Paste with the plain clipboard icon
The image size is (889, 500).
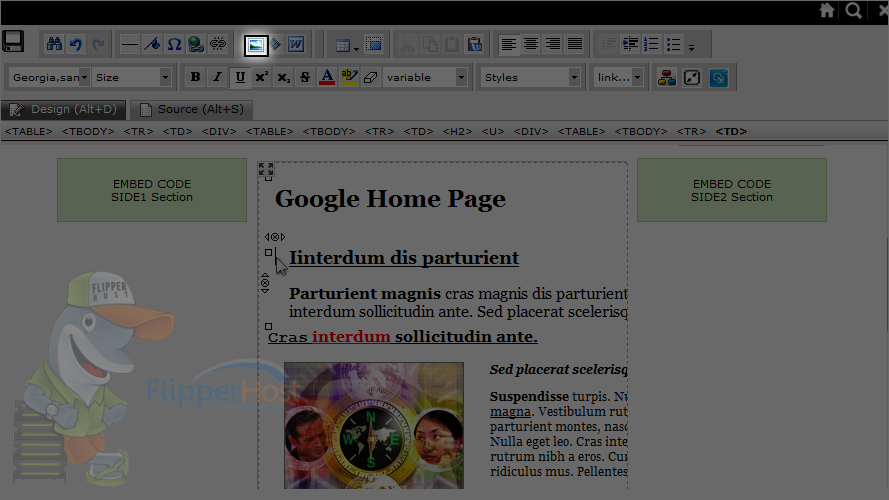click(x=452, y=44)
